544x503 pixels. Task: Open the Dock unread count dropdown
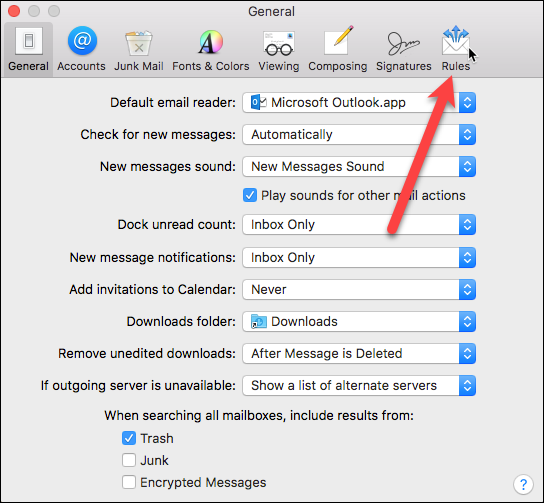coord(359,224)
